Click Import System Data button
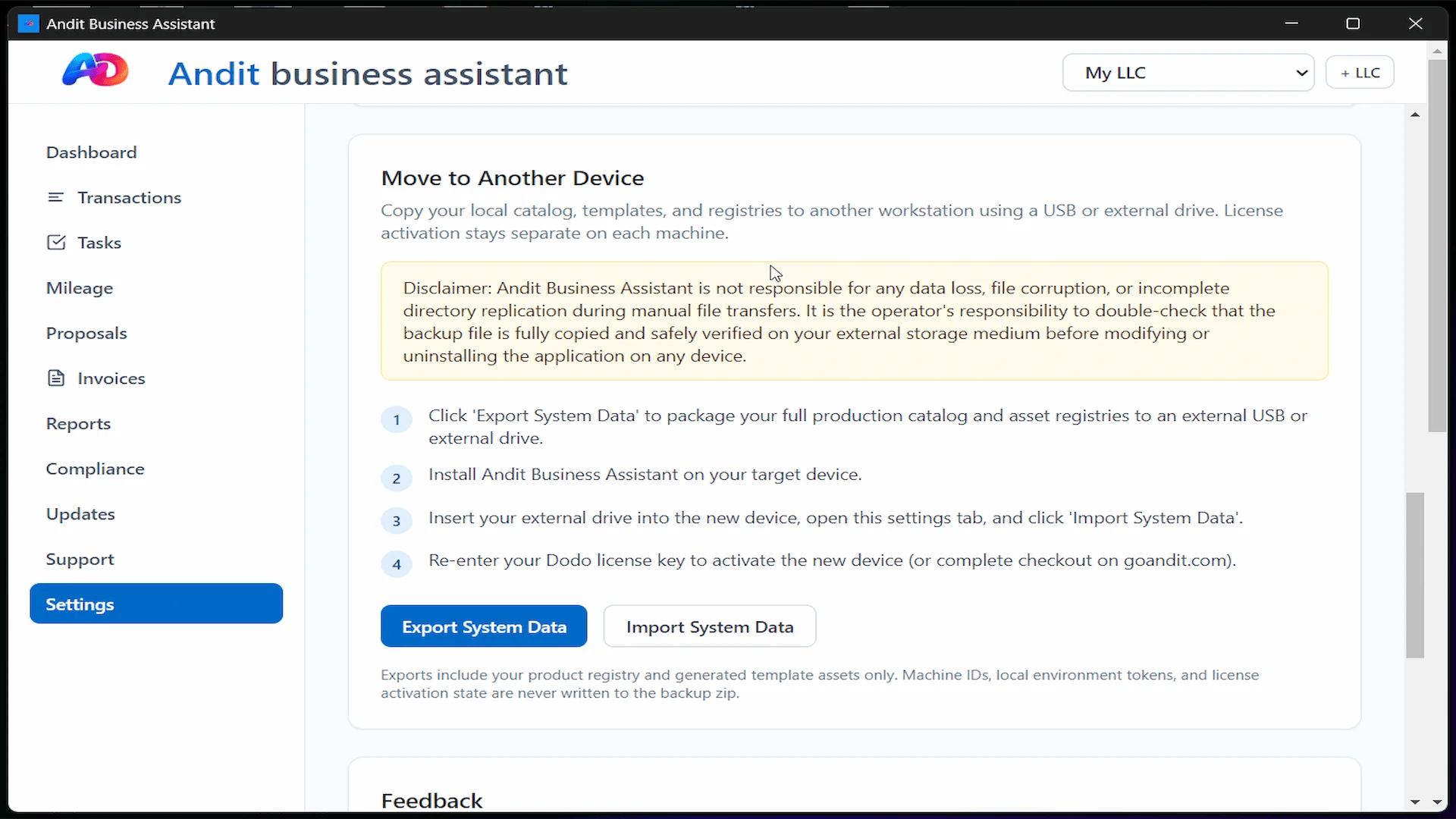The image size is (1456, 819). (710, 626)
